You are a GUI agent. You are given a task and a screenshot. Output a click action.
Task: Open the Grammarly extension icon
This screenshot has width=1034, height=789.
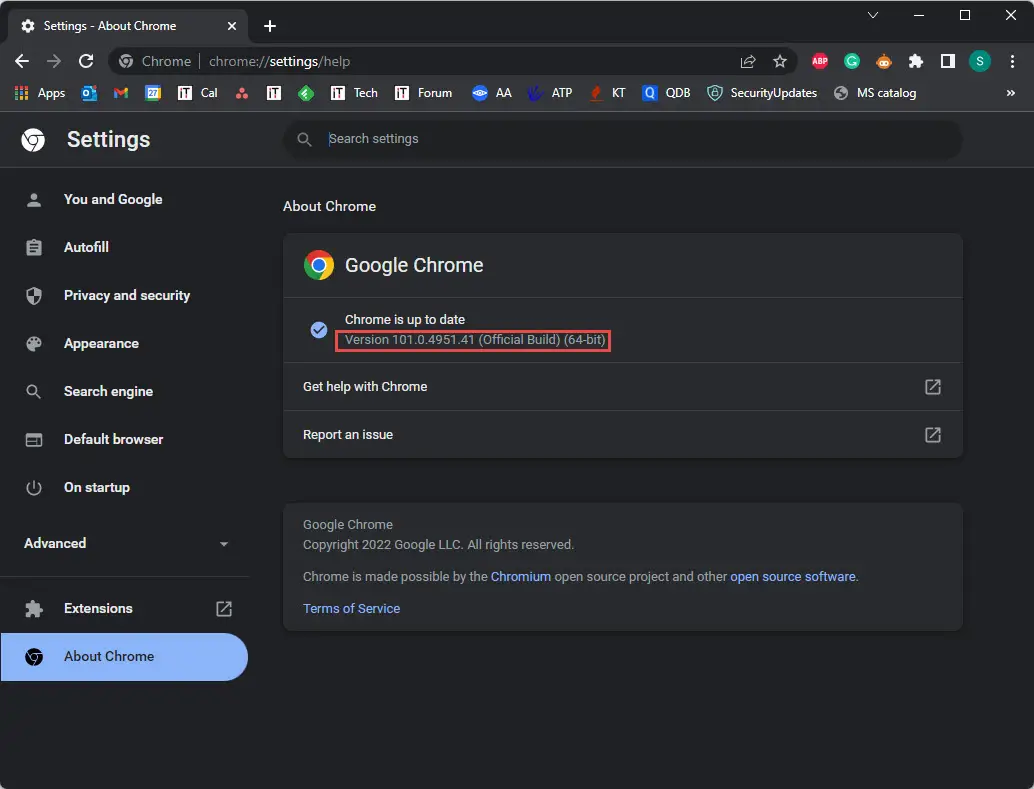click(852, 61)
